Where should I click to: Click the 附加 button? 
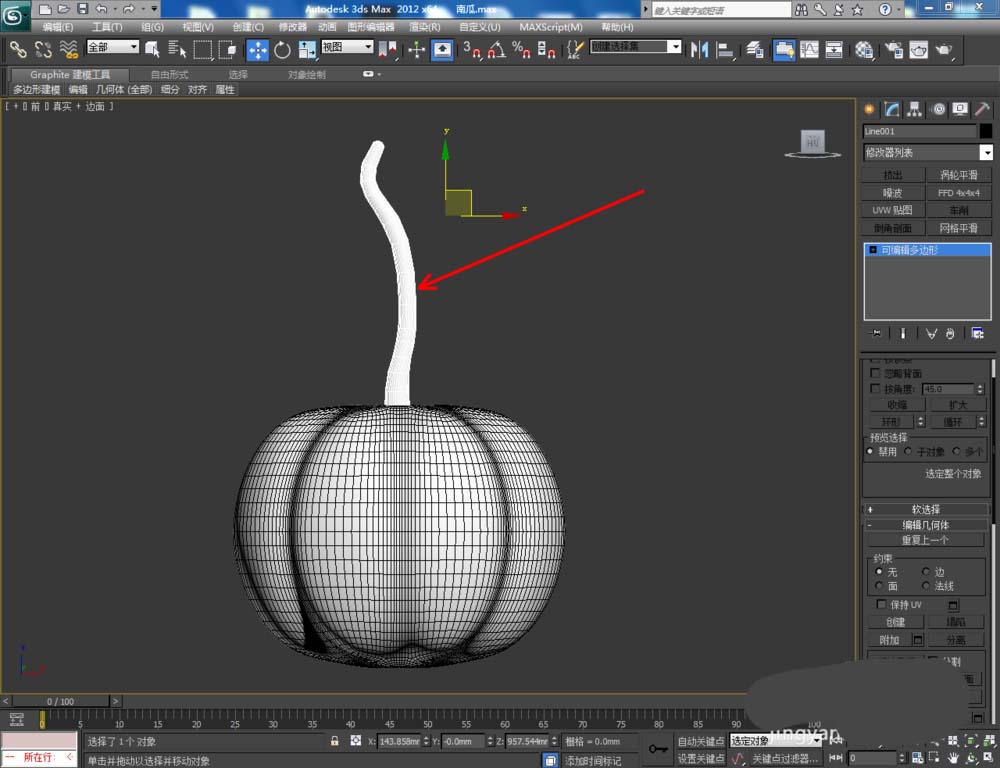[889, 640]
